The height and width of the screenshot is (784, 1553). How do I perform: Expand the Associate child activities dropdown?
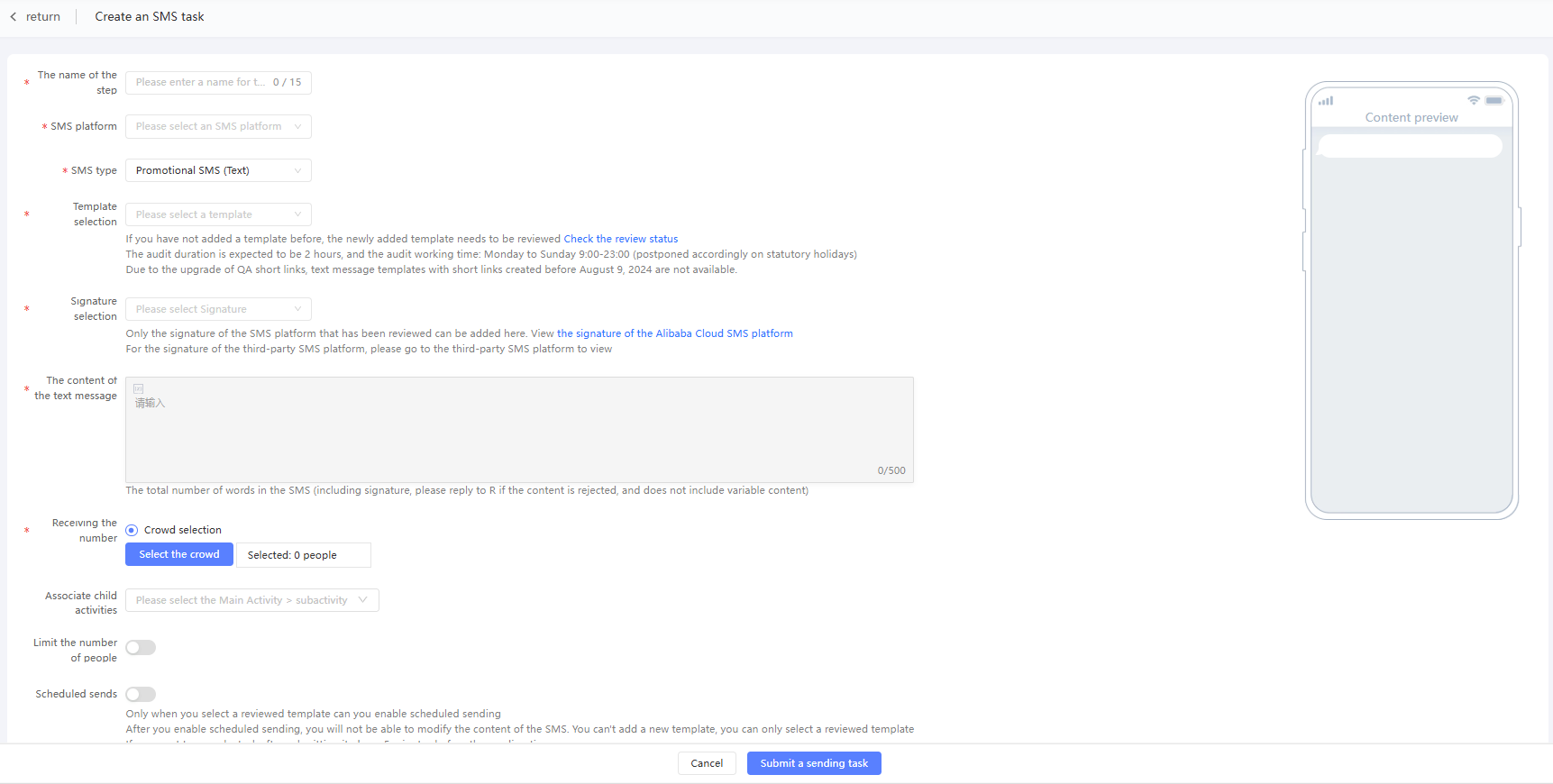252,600
